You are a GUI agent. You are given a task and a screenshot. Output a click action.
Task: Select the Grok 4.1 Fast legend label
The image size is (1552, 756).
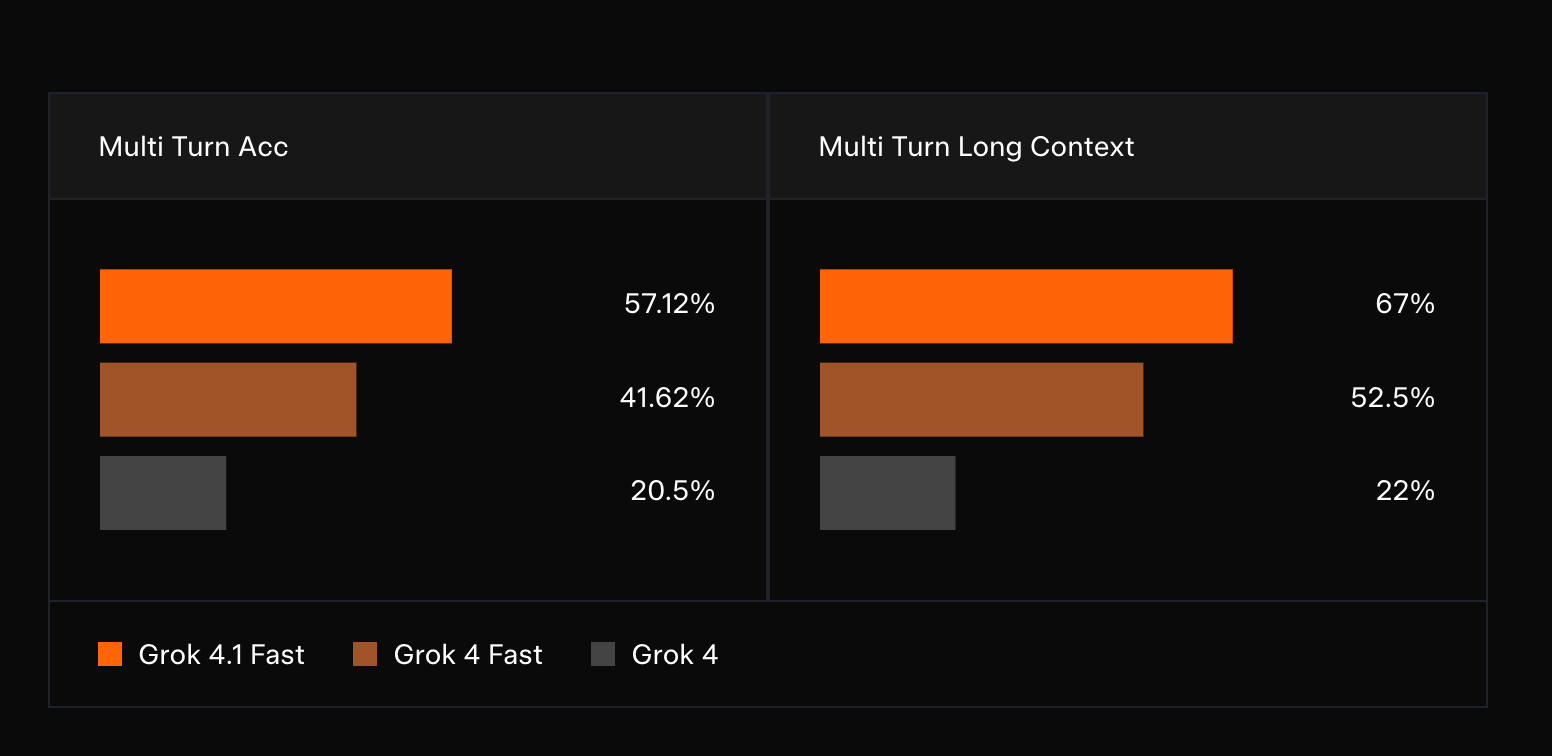221,655
